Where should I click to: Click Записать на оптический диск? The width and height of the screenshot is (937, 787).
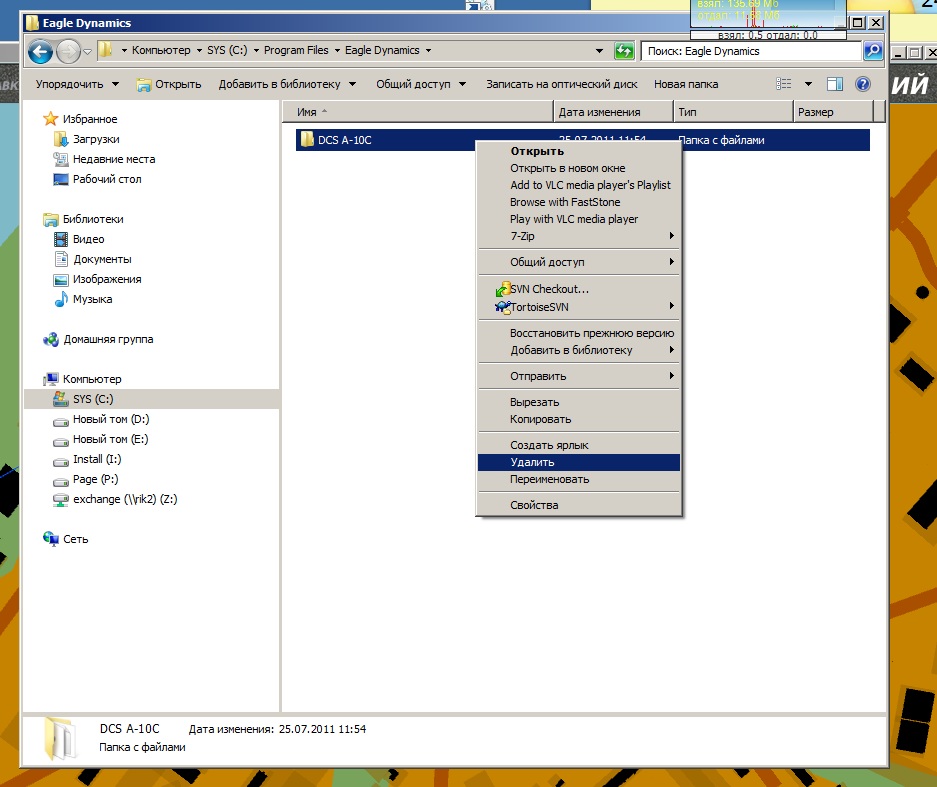(x=562, y=84)
